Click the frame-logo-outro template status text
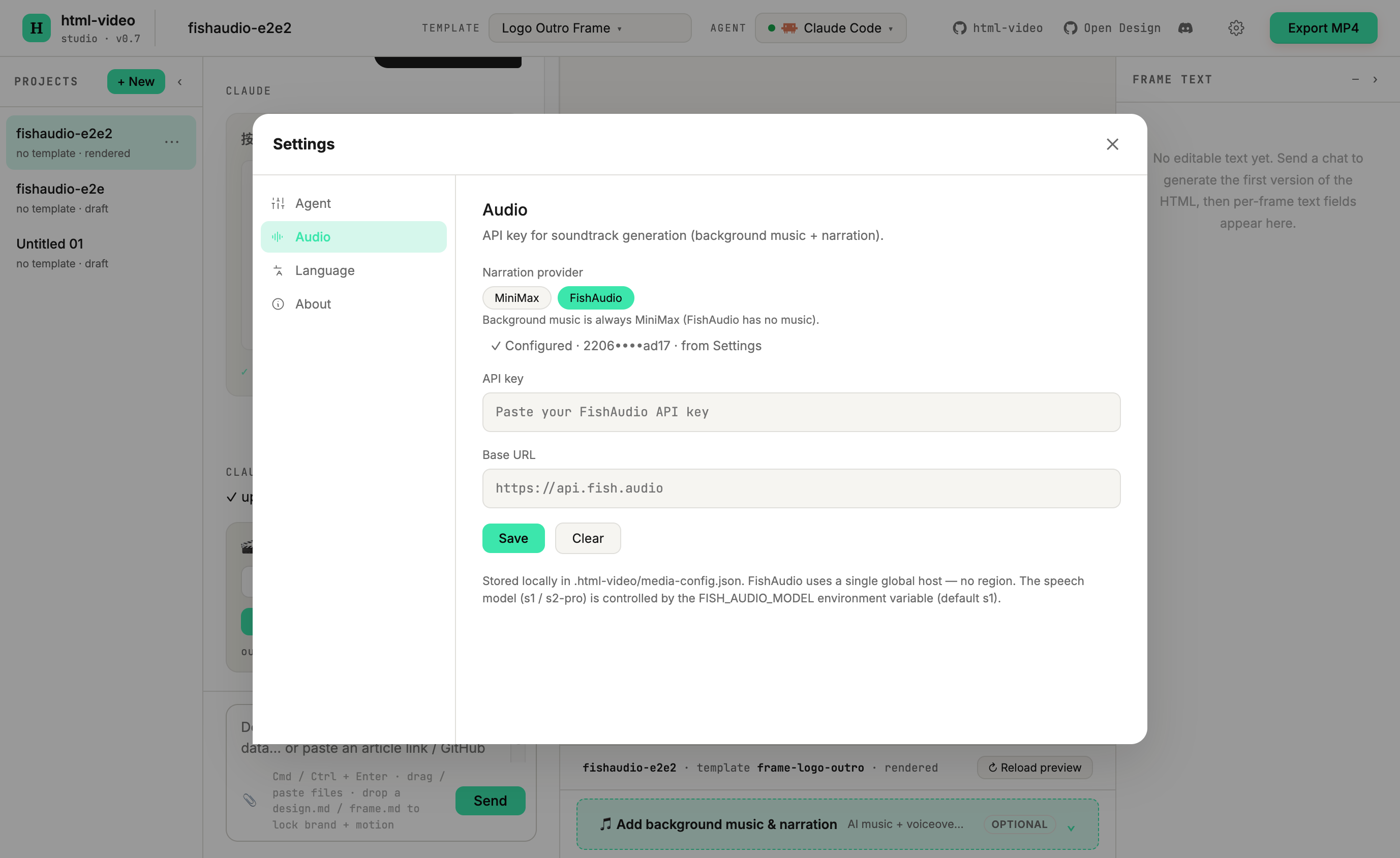Screen dimensions: 1400x858 pos(810,768)
